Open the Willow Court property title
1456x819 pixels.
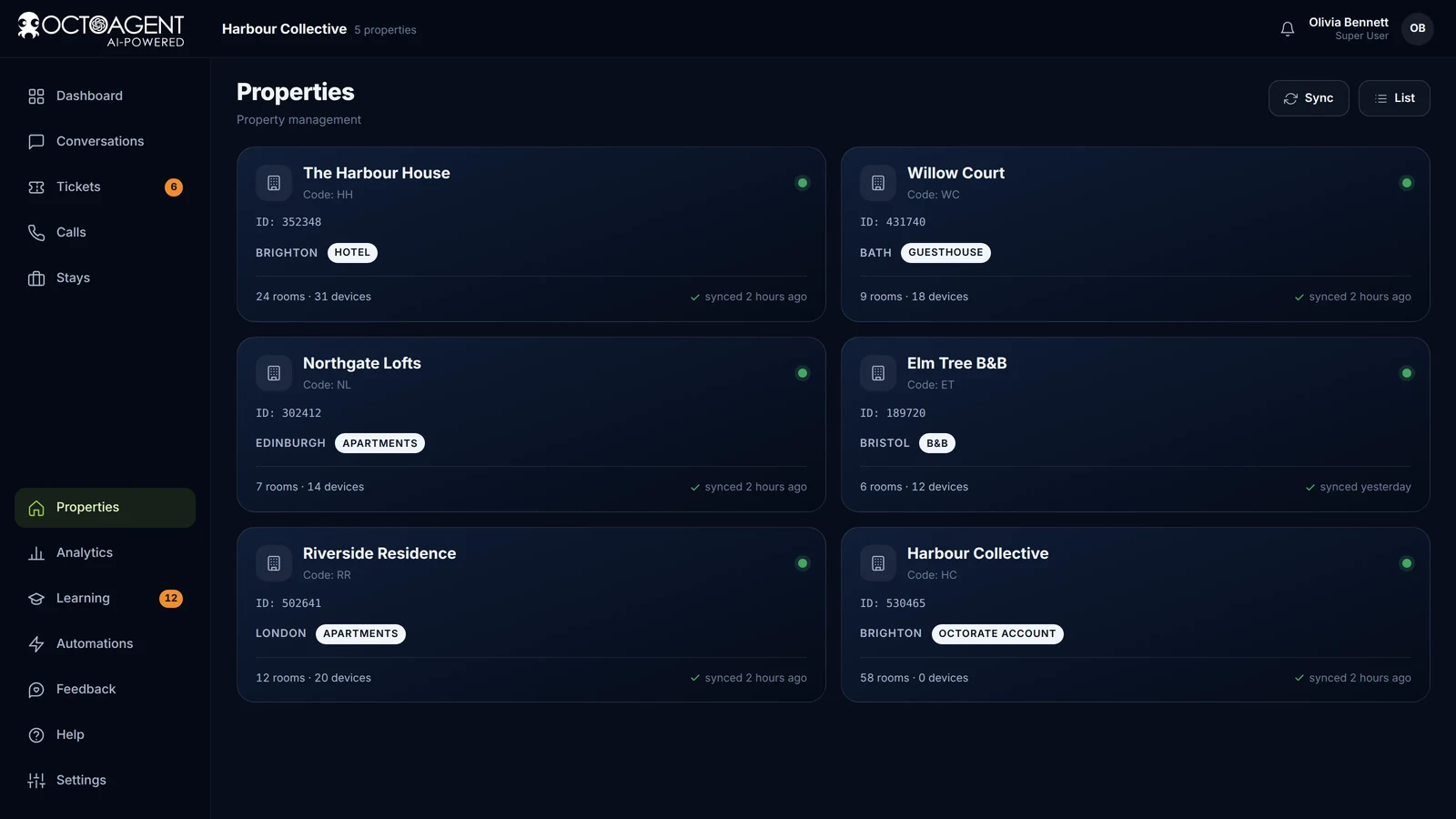click(955, 173)
